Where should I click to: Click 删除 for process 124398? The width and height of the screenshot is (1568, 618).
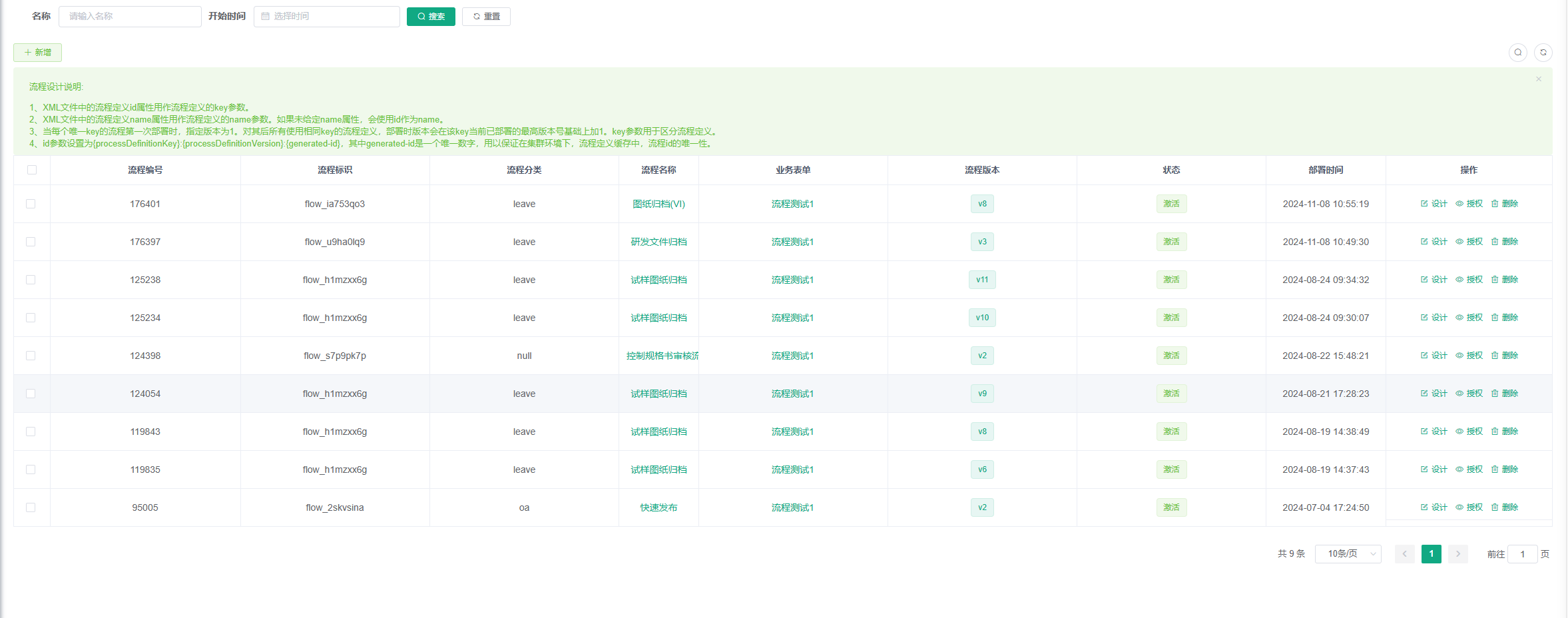[1504, 356]
